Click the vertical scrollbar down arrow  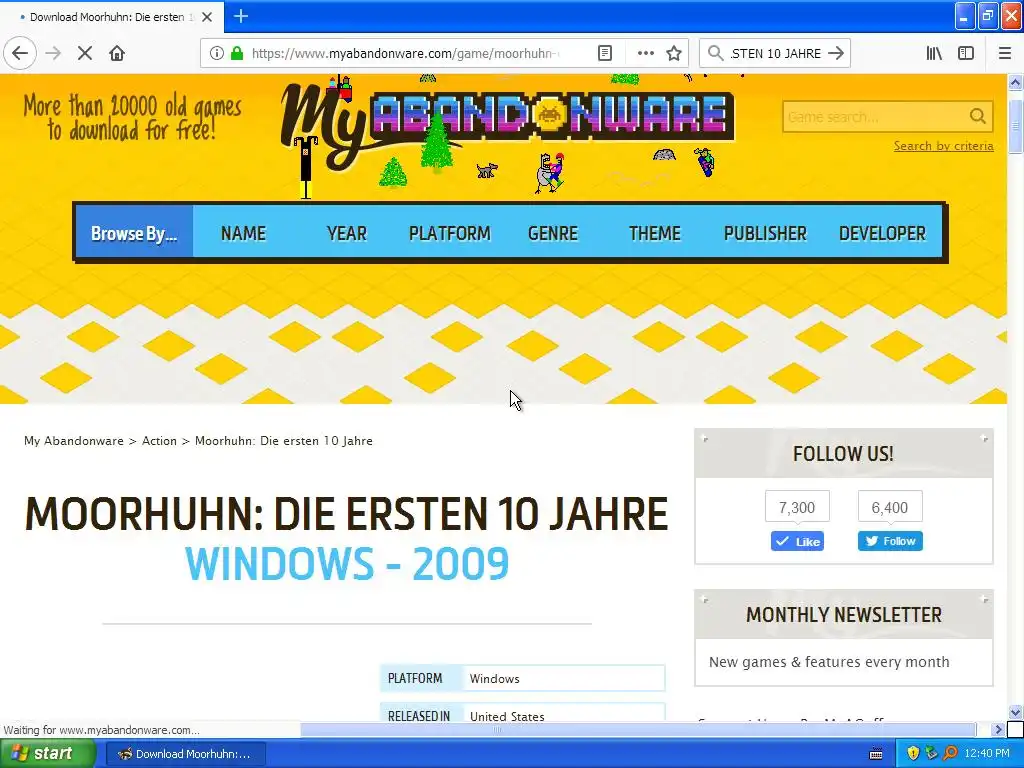tap(1015, 712)
